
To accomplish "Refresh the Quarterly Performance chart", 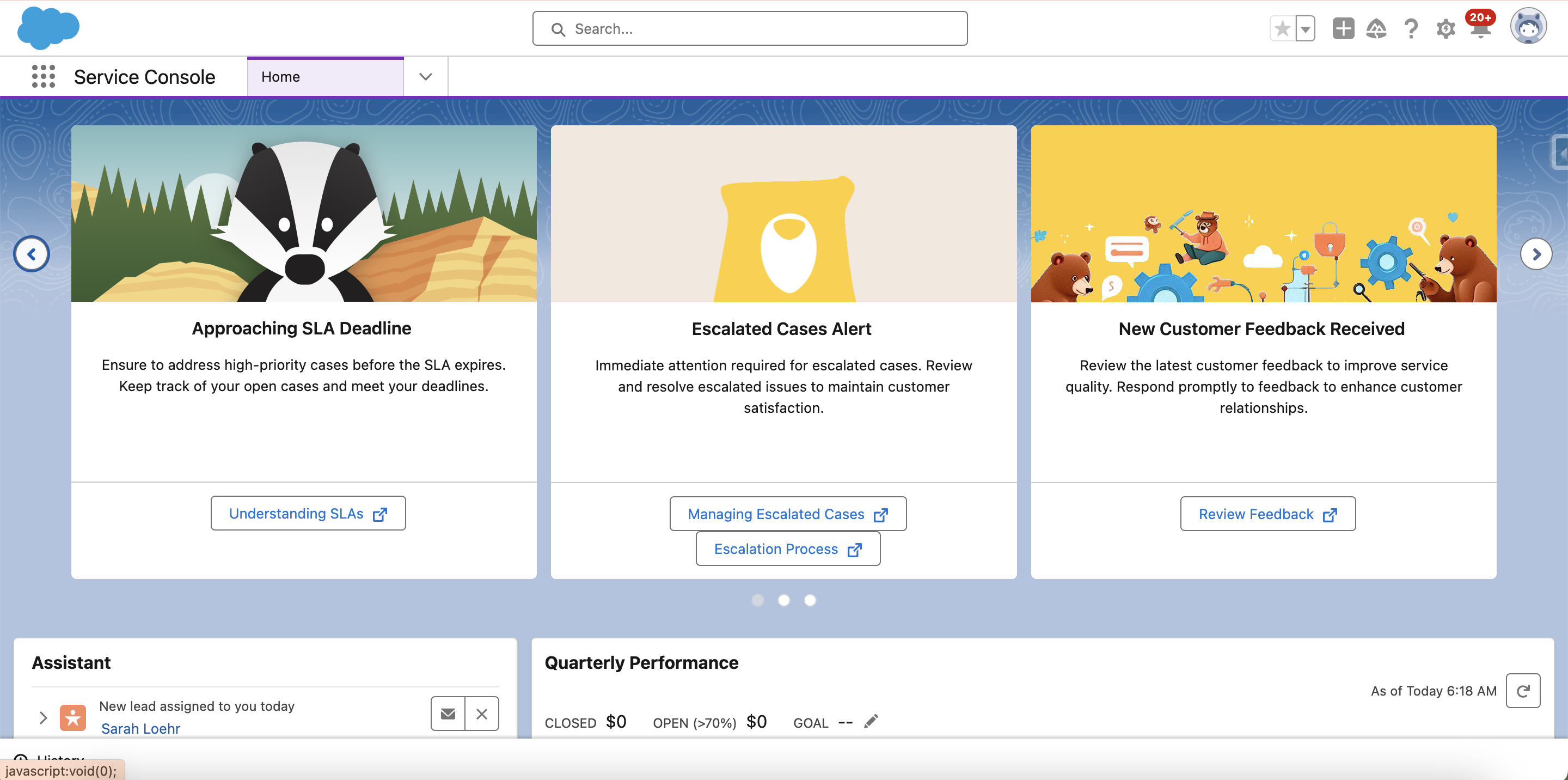I will coord(1523,691).
